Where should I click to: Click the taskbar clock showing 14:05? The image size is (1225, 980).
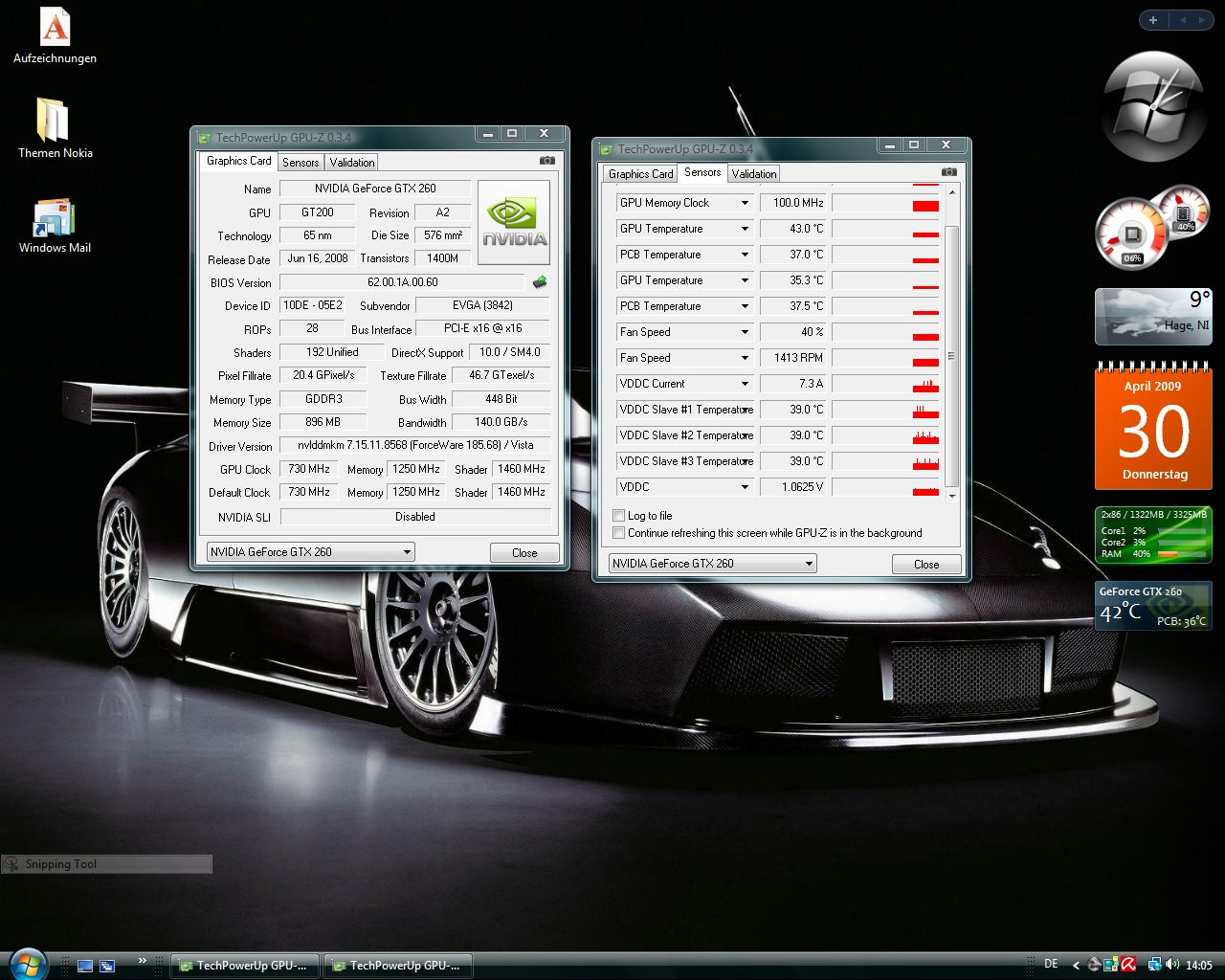point(1199,966)
